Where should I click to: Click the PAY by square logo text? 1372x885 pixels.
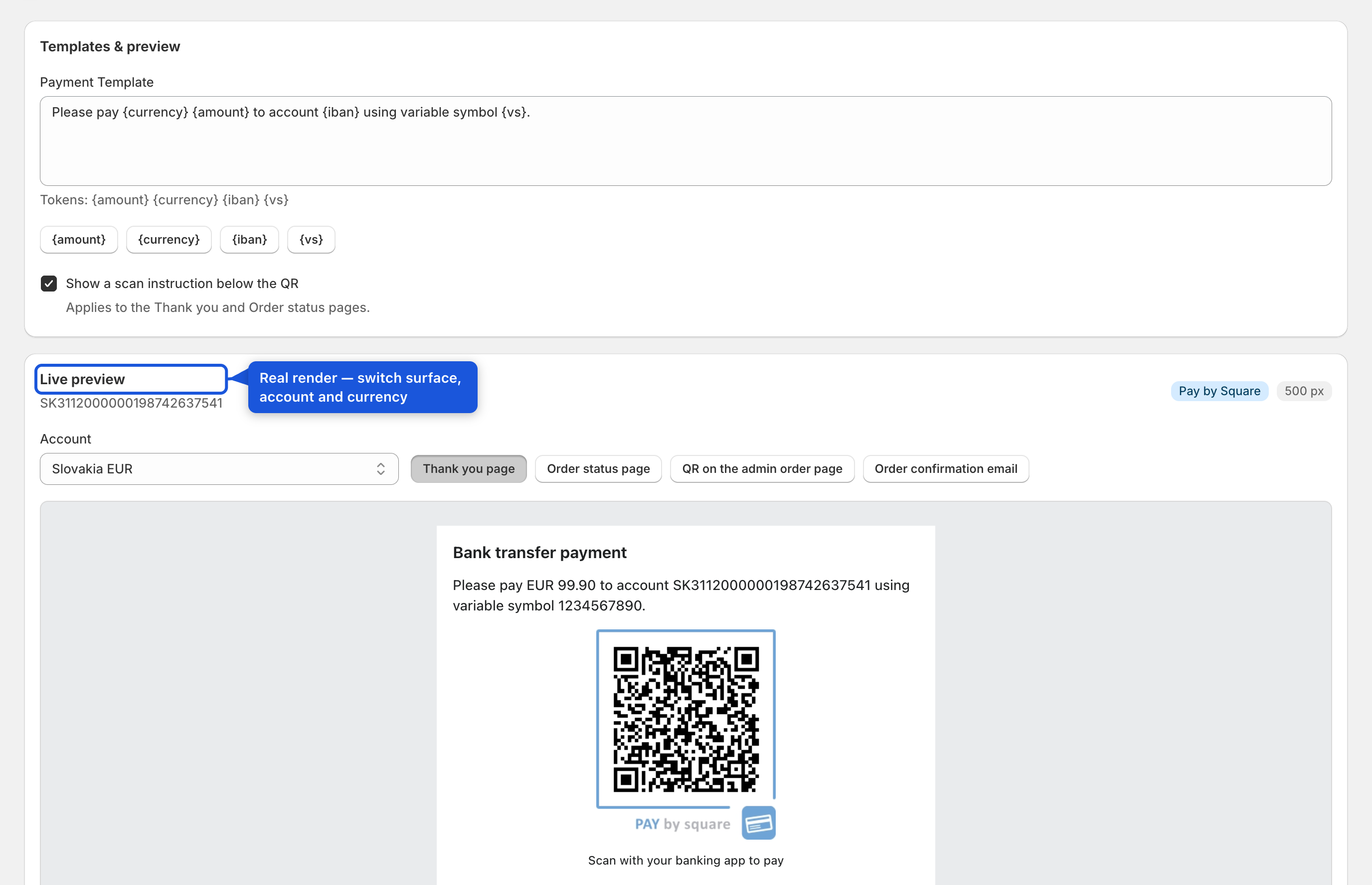point(683,824)
